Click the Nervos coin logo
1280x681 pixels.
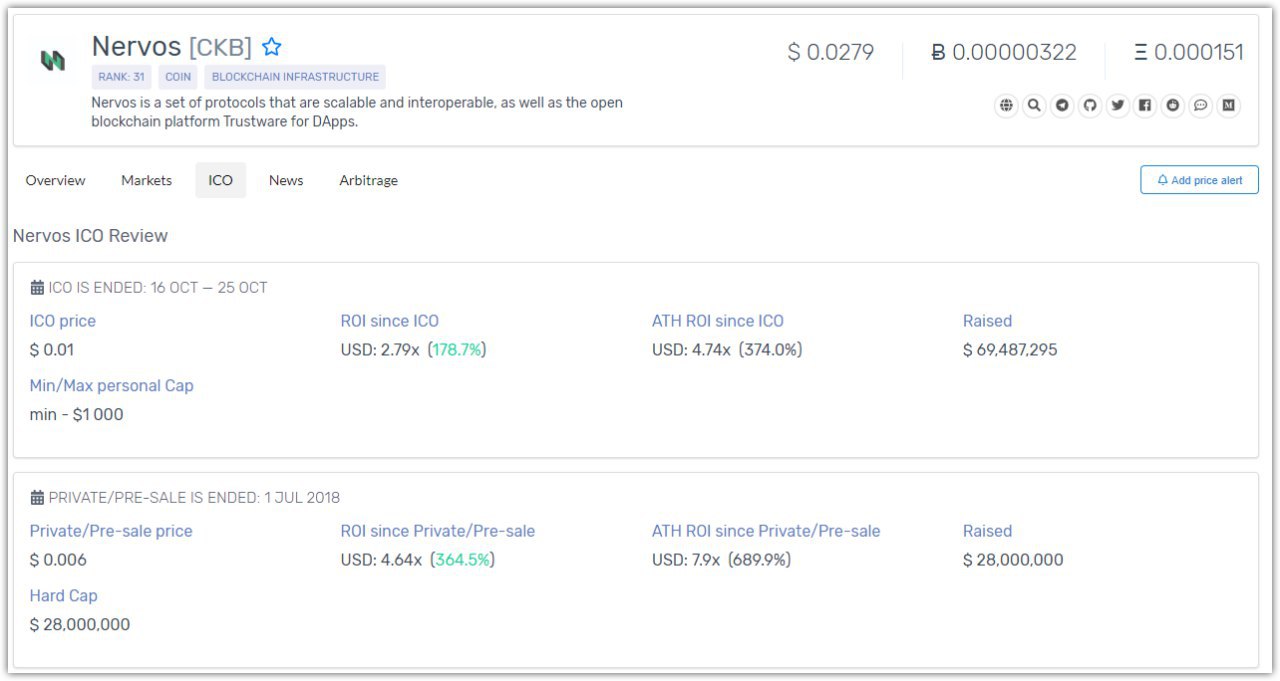tap(52, 61)
